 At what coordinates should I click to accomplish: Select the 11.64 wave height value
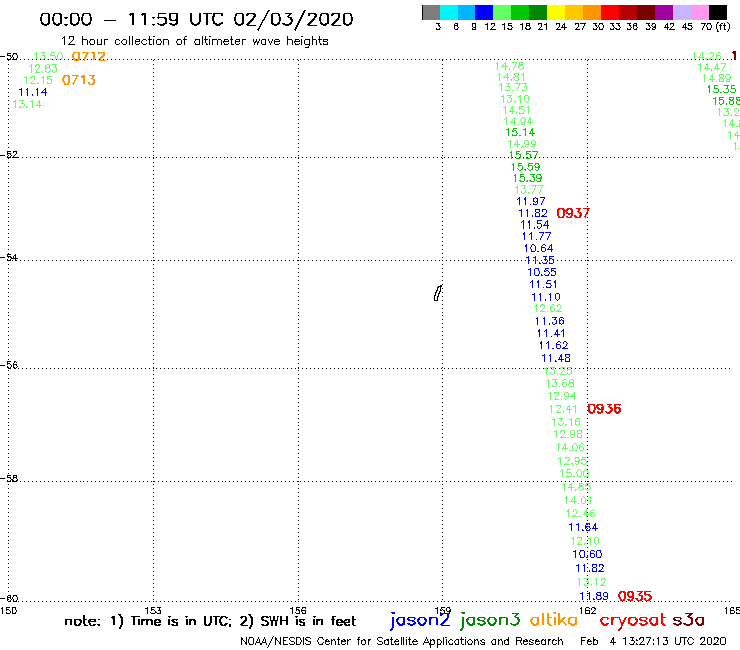[583, 527]
